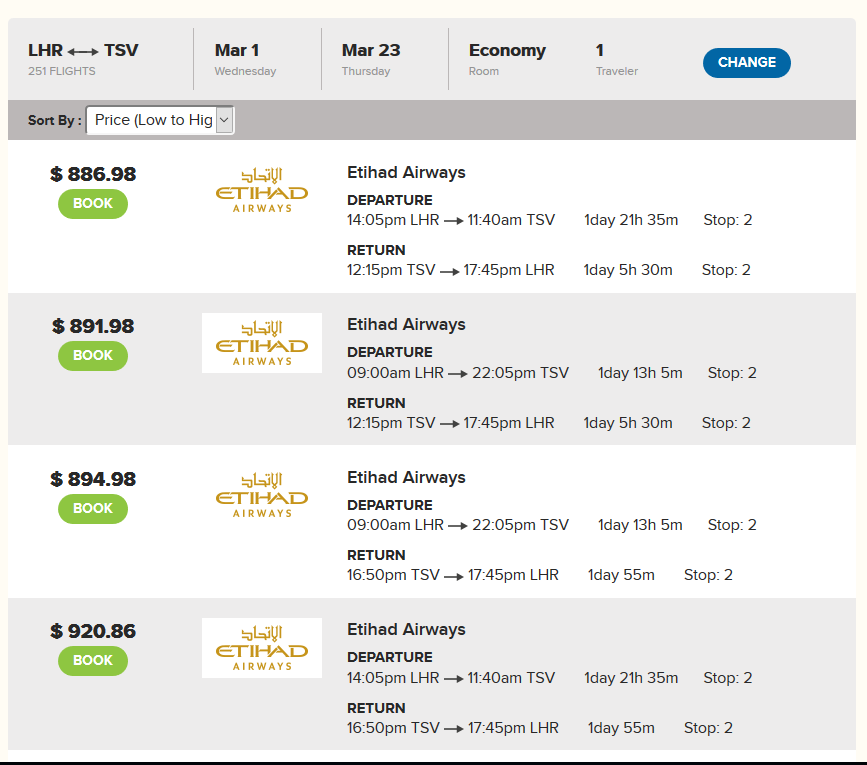This screenshot has height=765, width=867.
Task: Click the $ 920.86 price text
Action: pos(93,631)
